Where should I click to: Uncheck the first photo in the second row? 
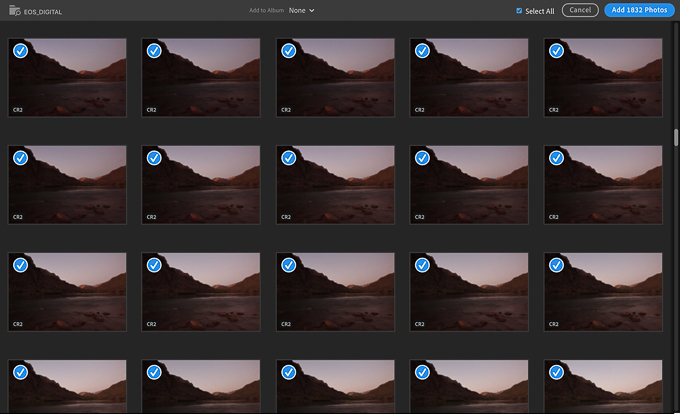20,158
